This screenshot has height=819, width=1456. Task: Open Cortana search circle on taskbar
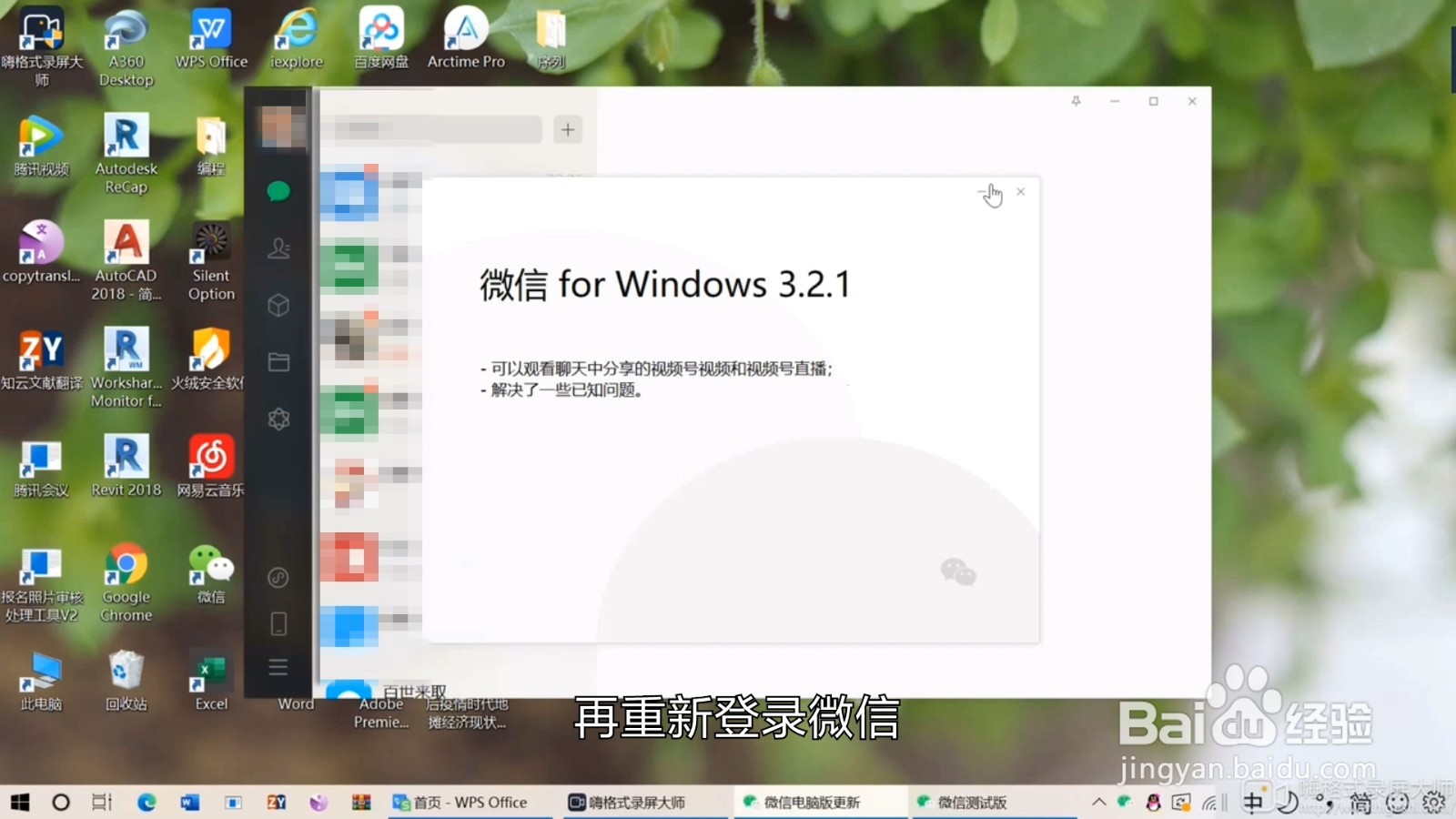click(x=61, y=803)
